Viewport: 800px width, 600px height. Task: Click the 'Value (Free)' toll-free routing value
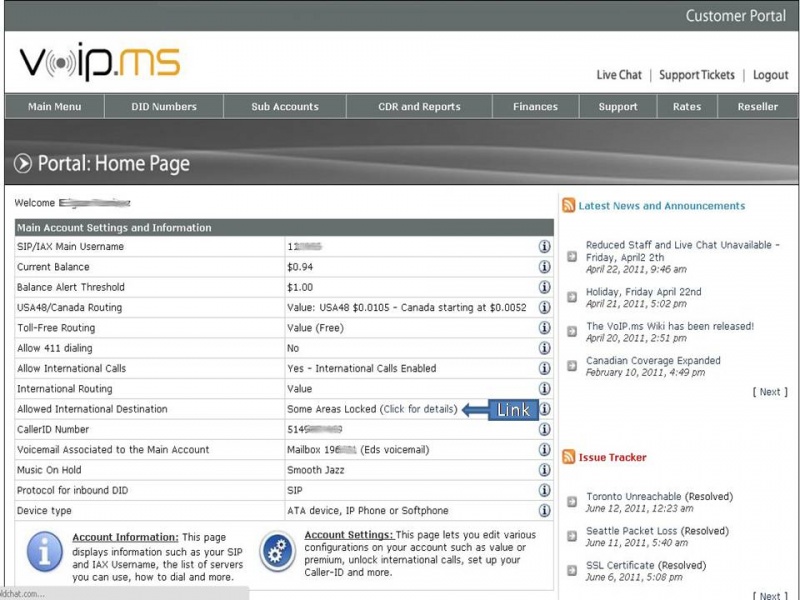(x=315, y=328)
